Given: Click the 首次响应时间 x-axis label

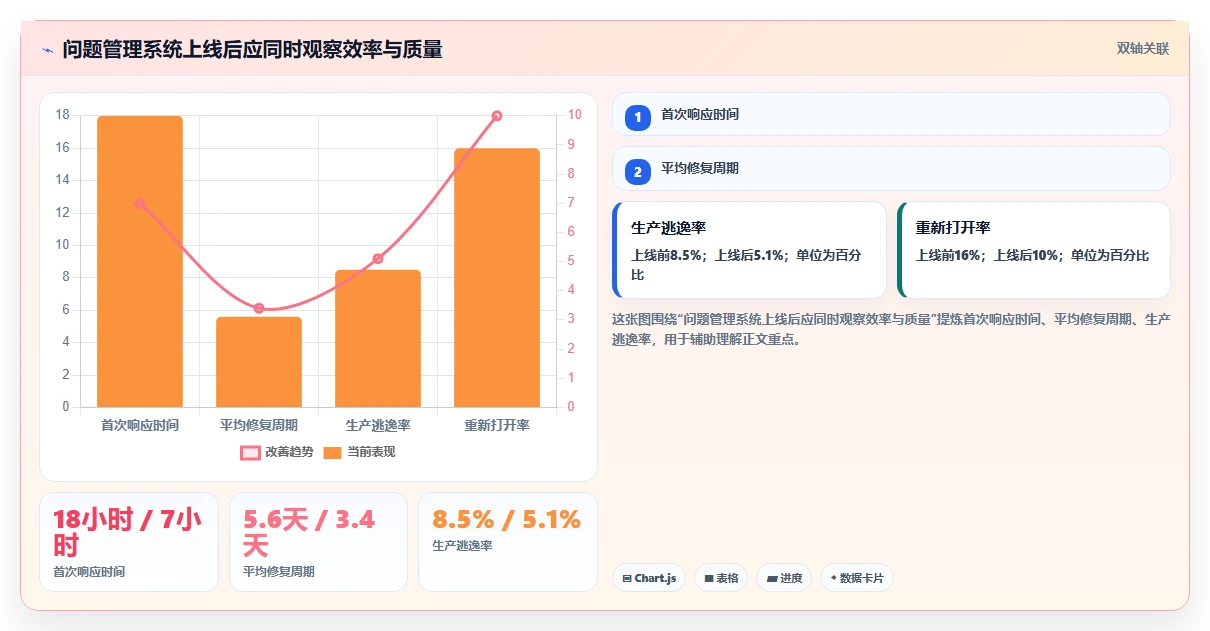Looking at the screenshot, I should tap(140, 425).
